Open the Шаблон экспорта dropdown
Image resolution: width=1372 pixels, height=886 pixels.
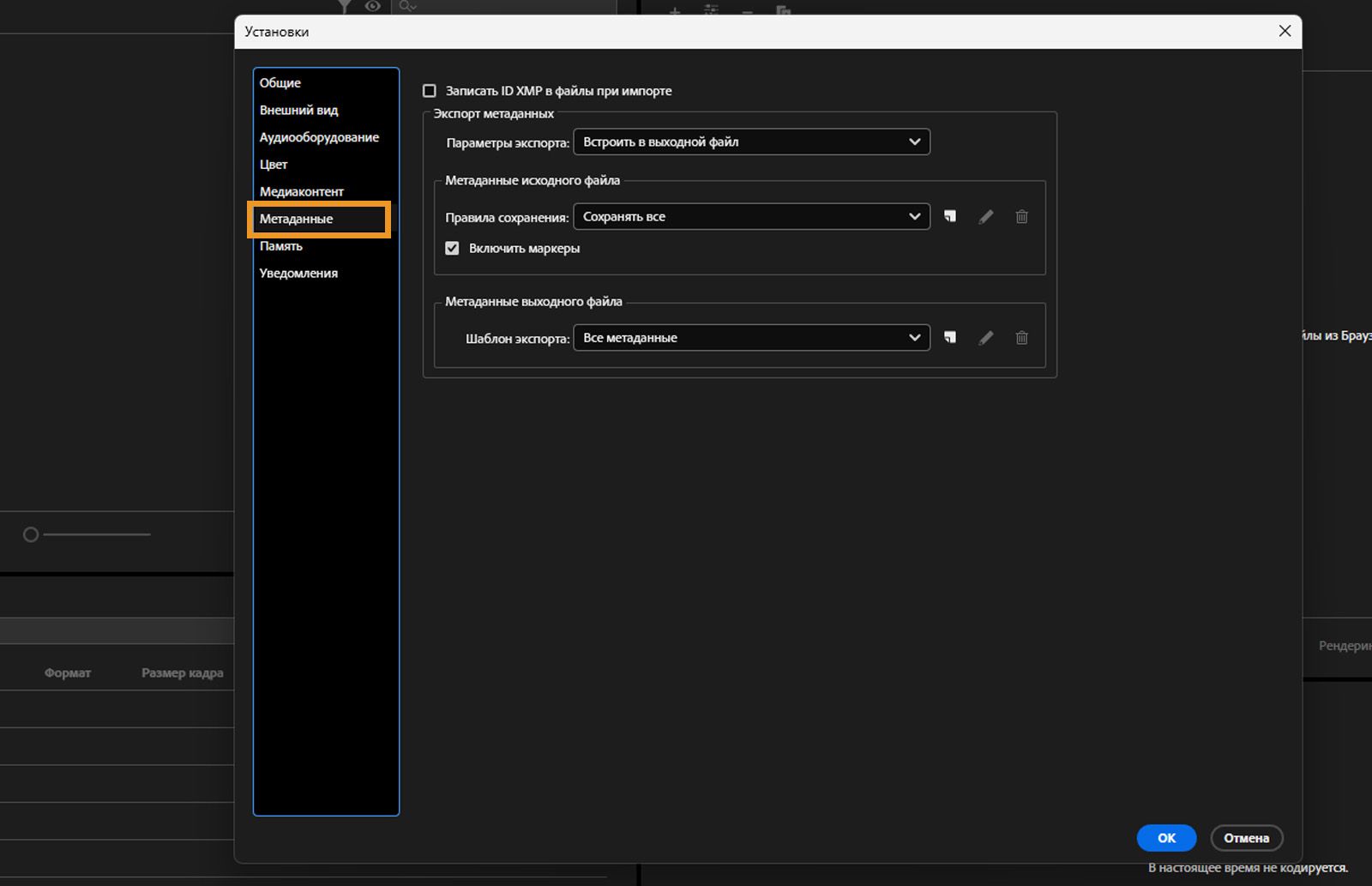click(x=751, y=338)
